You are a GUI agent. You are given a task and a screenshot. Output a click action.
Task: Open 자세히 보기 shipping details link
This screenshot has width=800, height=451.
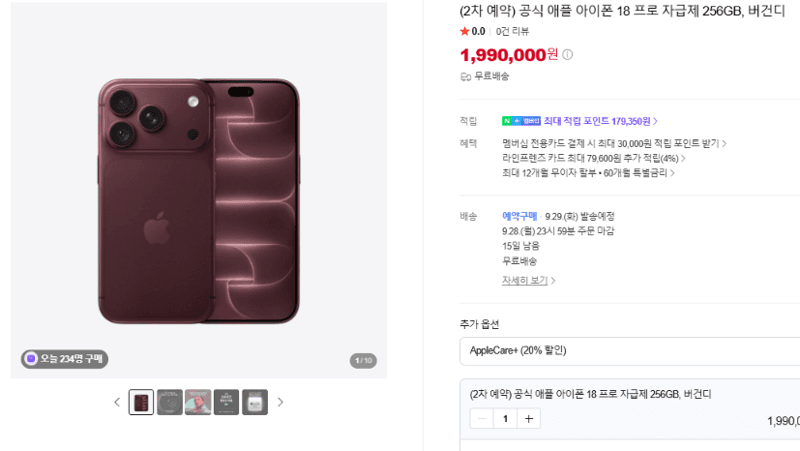(529, 280)
